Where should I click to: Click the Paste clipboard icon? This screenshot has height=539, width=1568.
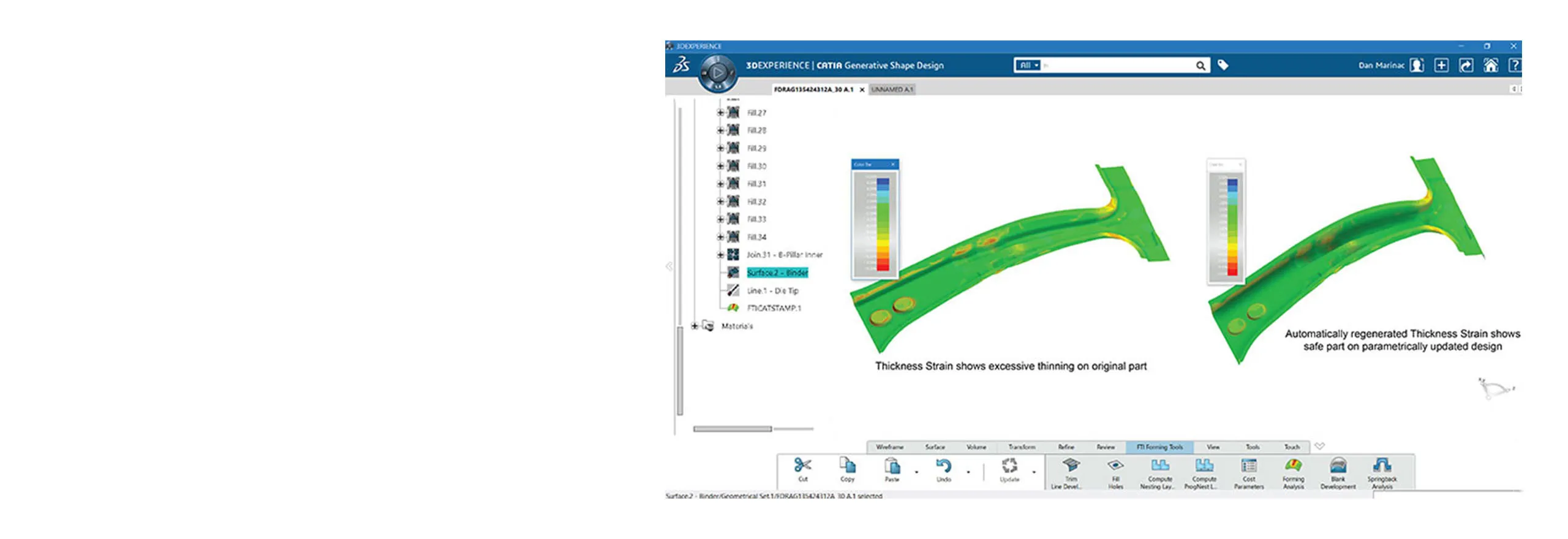[892, 466]
